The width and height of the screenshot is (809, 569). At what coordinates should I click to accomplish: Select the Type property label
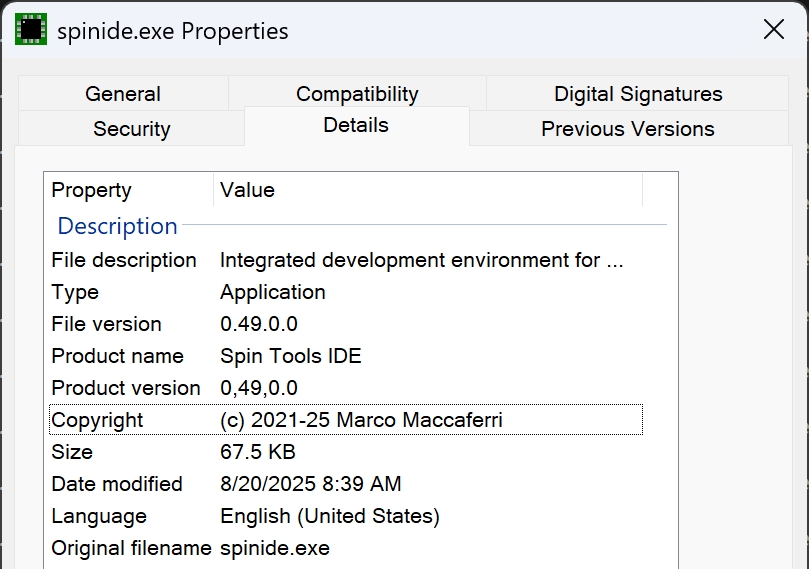tap(75, 292)
